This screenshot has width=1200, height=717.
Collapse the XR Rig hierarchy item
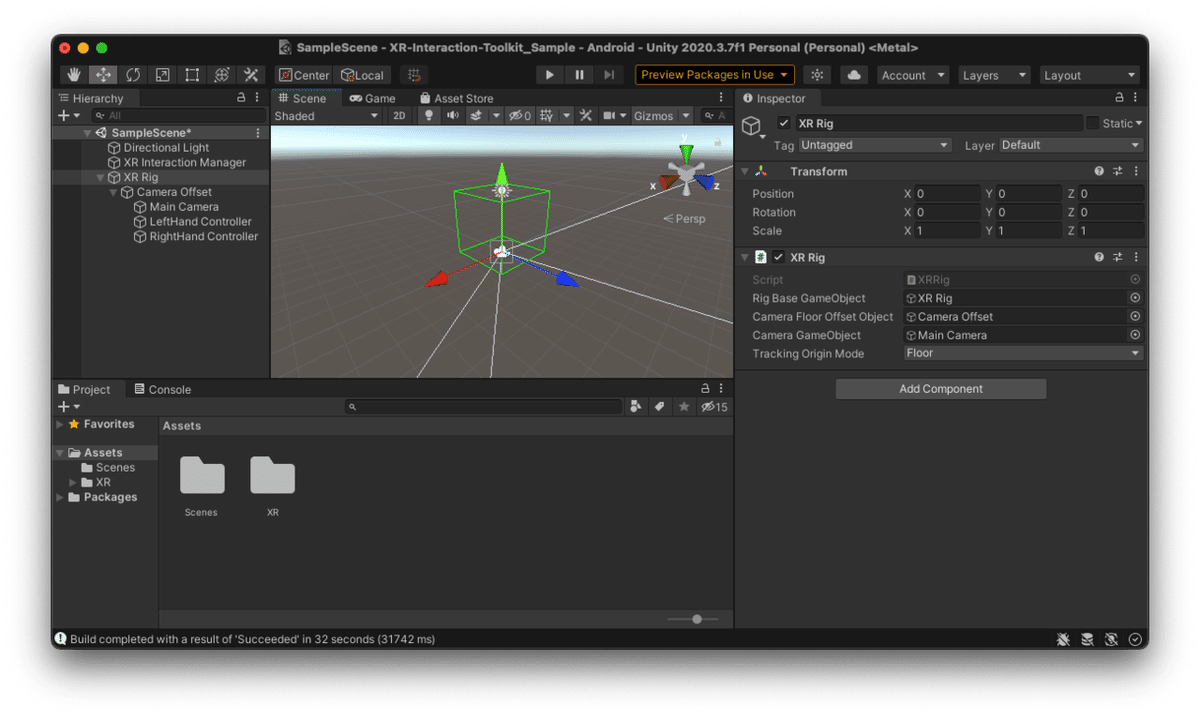point(100,177)
